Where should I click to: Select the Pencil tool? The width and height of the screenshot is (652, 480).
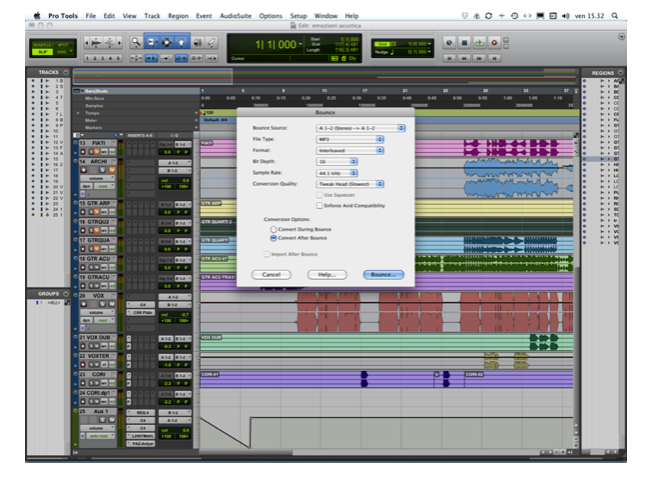pos(212,42)
